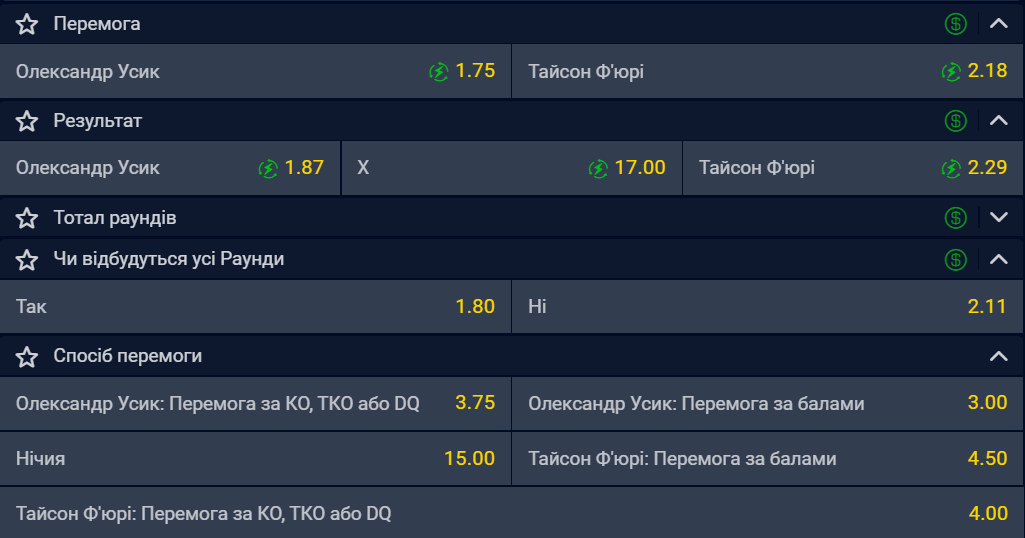
Task: Click dollar icon for Чи відбудуться усі Раунди
Action: [x=956, y=260]
